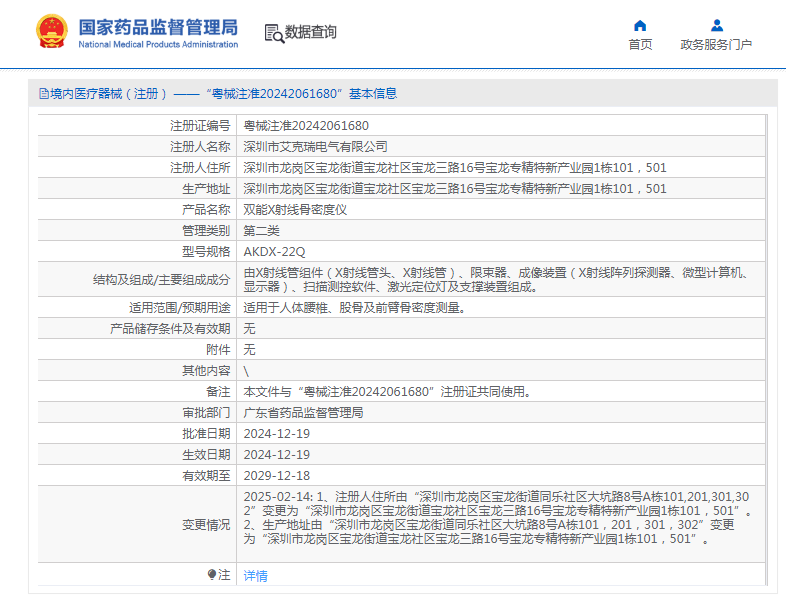The image size is (786, 600).
Task: Click the 产品名称 label
Action: tap(206, 210)
